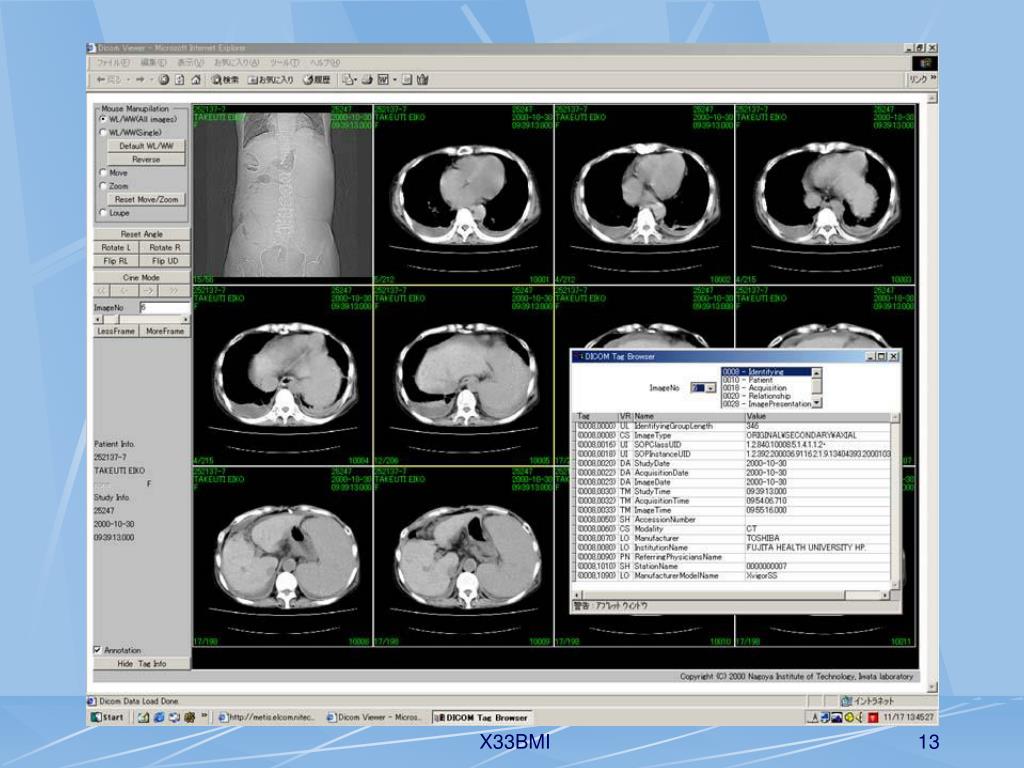Click the Internet Explorer logo throbber
Screen dimensions: 1024x768
pyautogui.click(x=925, y=63)
